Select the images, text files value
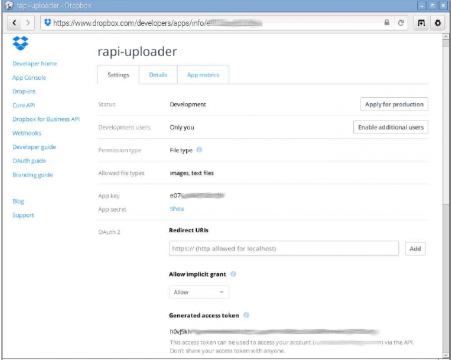This screenshot has width=451, height=360. (192, 173)
